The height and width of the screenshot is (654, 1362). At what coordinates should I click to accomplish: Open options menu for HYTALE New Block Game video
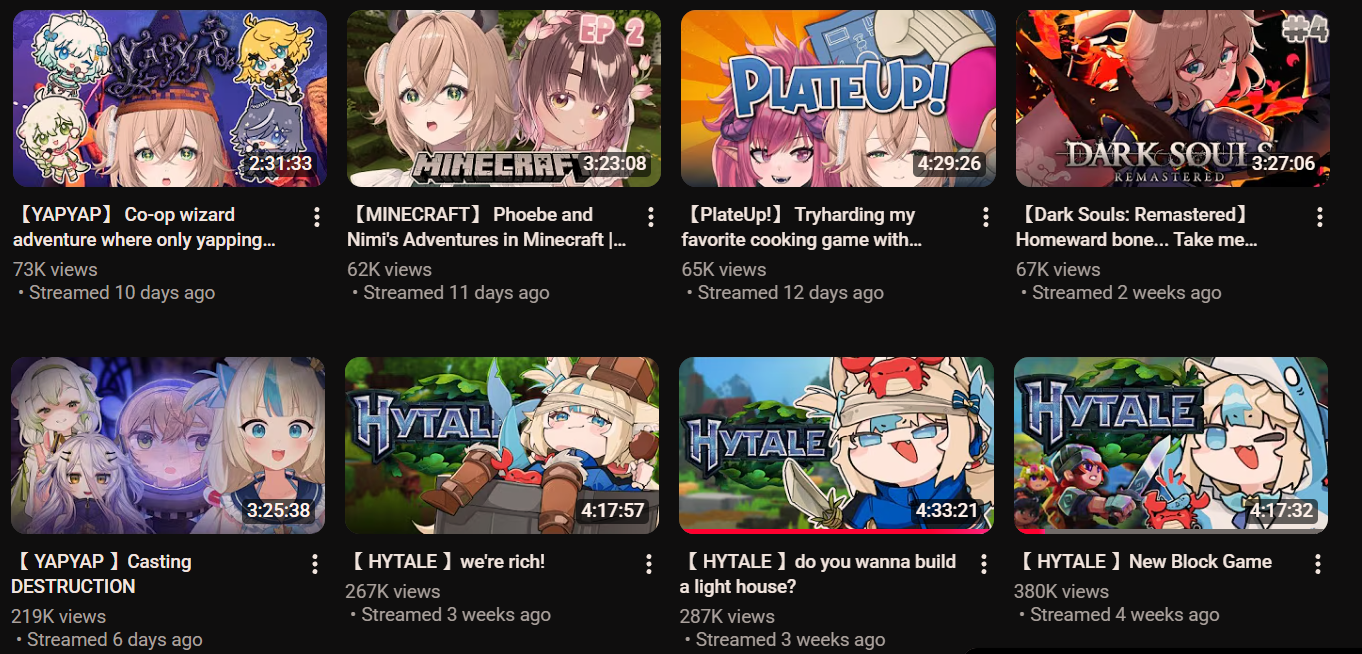click(1318, 564)
